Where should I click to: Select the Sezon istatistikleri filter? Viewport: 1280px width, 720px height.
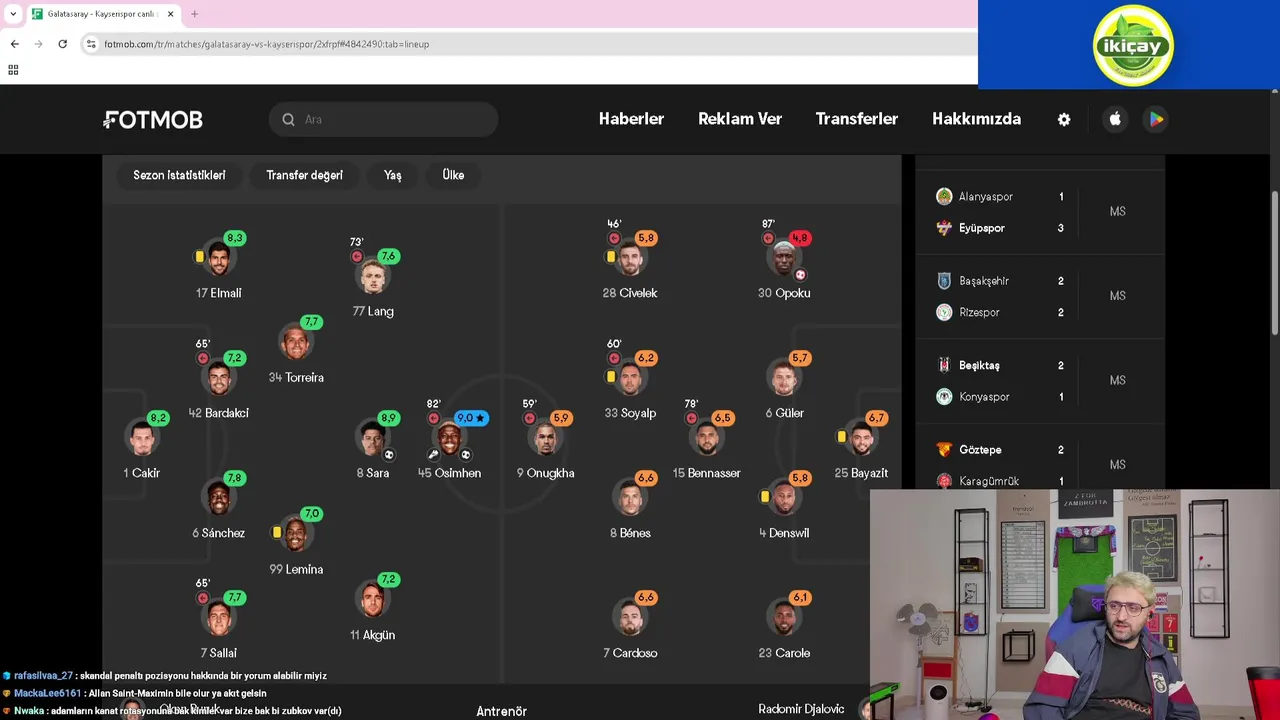pyautogui.click(x=179, y=175)
